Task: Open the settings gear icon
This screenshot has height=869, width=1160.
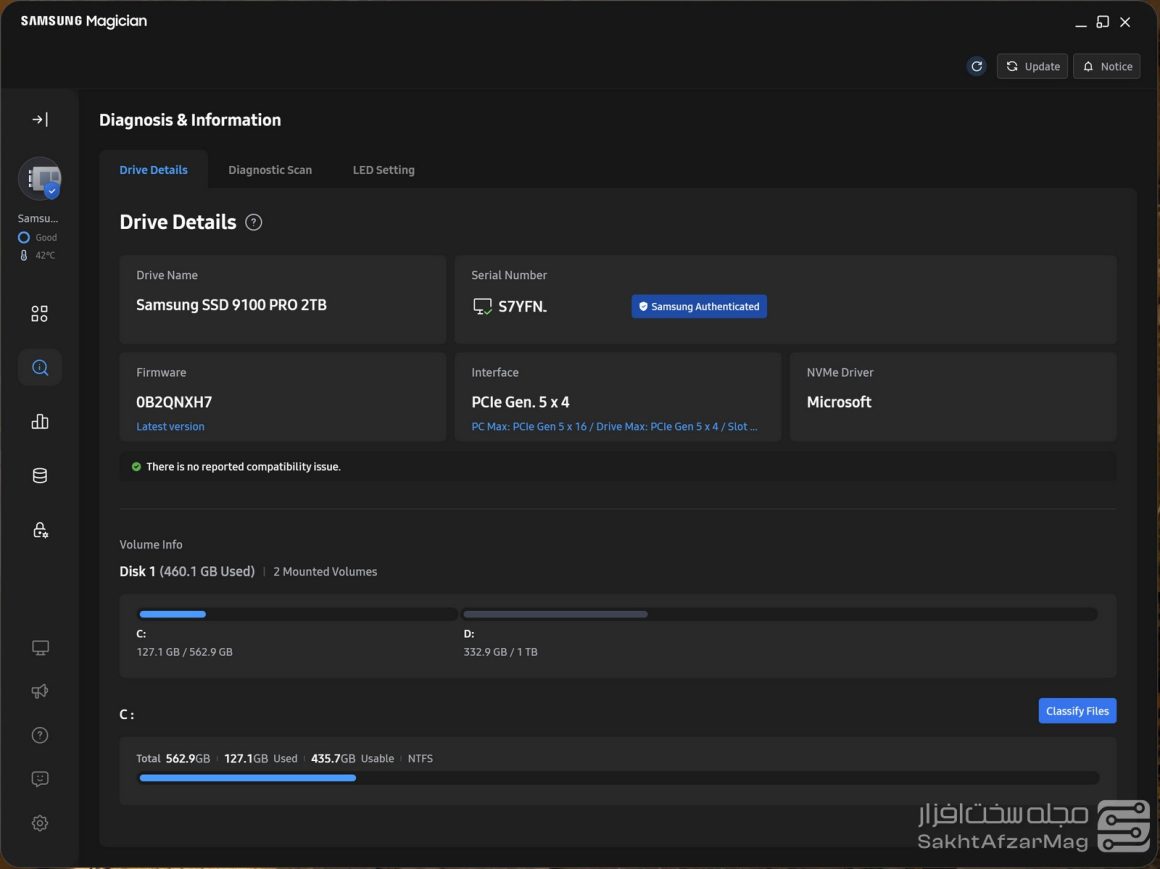Action: [x=40, y=823]
